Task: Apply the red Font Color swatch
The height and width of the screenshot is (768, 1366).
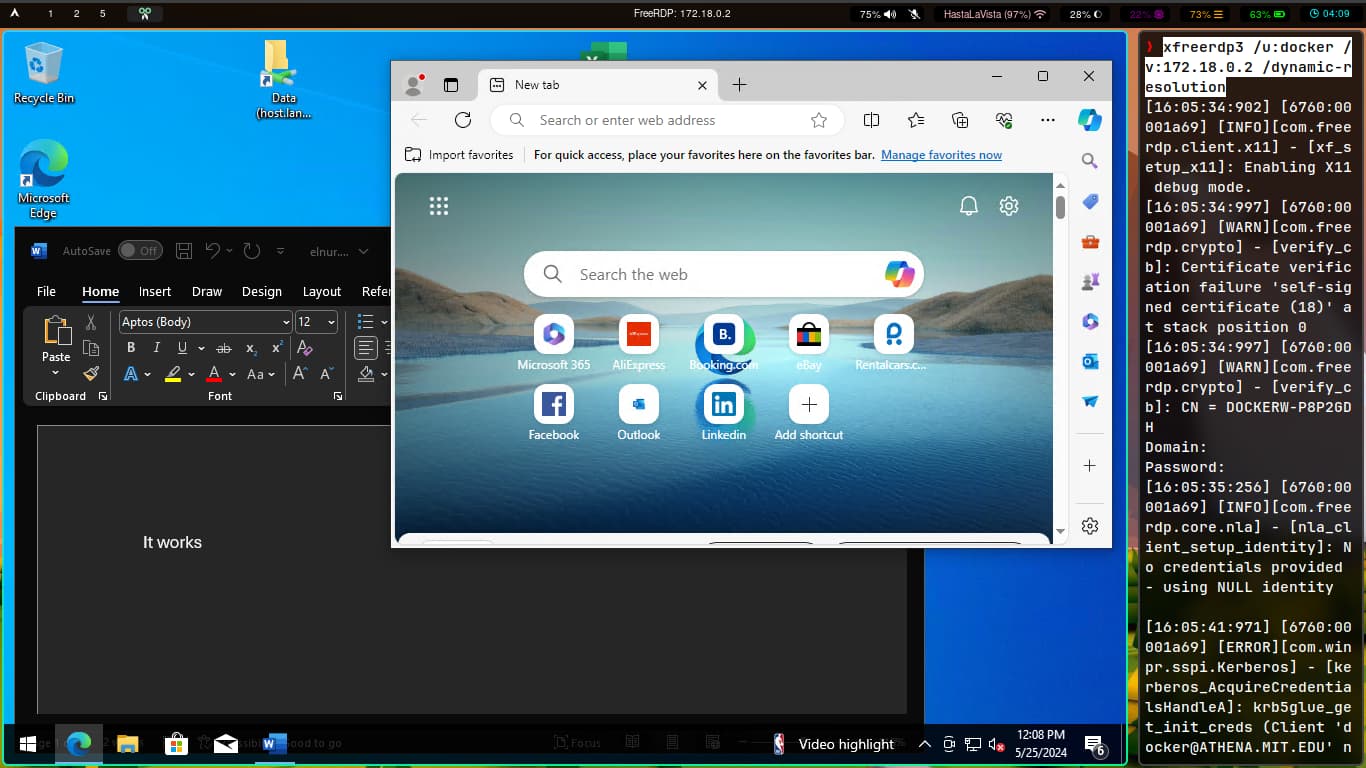Action: (214, 374)
